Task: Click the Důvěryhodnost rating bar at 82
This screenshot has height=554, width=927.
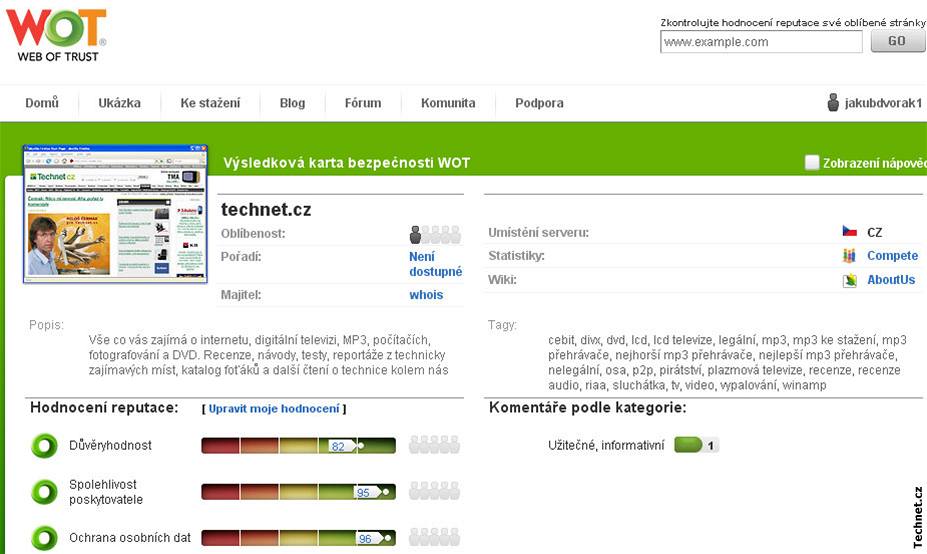Action: click(298, 446)
